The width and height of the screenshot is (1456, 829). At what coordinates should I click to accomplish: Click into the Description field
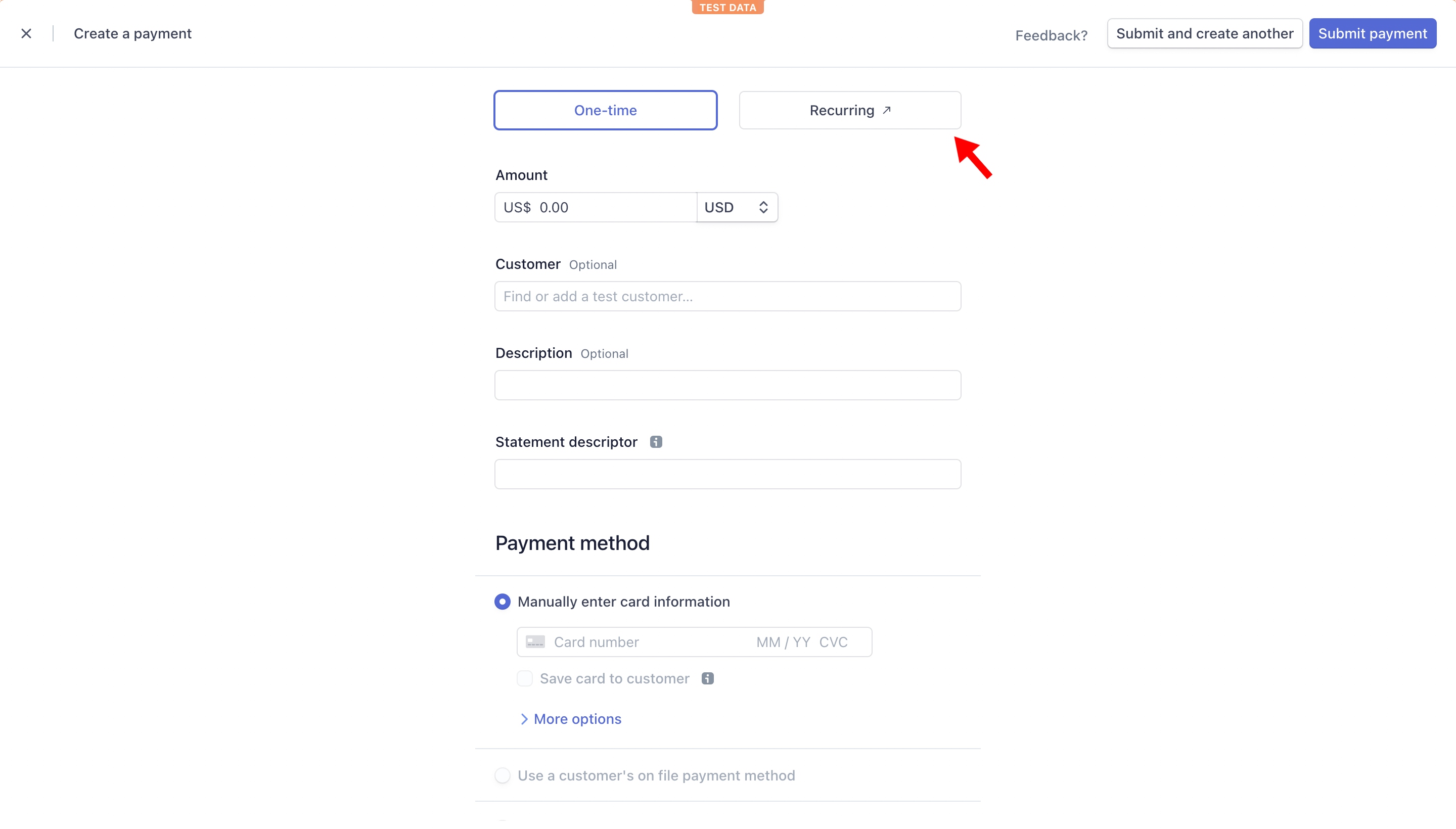[727, 386]
